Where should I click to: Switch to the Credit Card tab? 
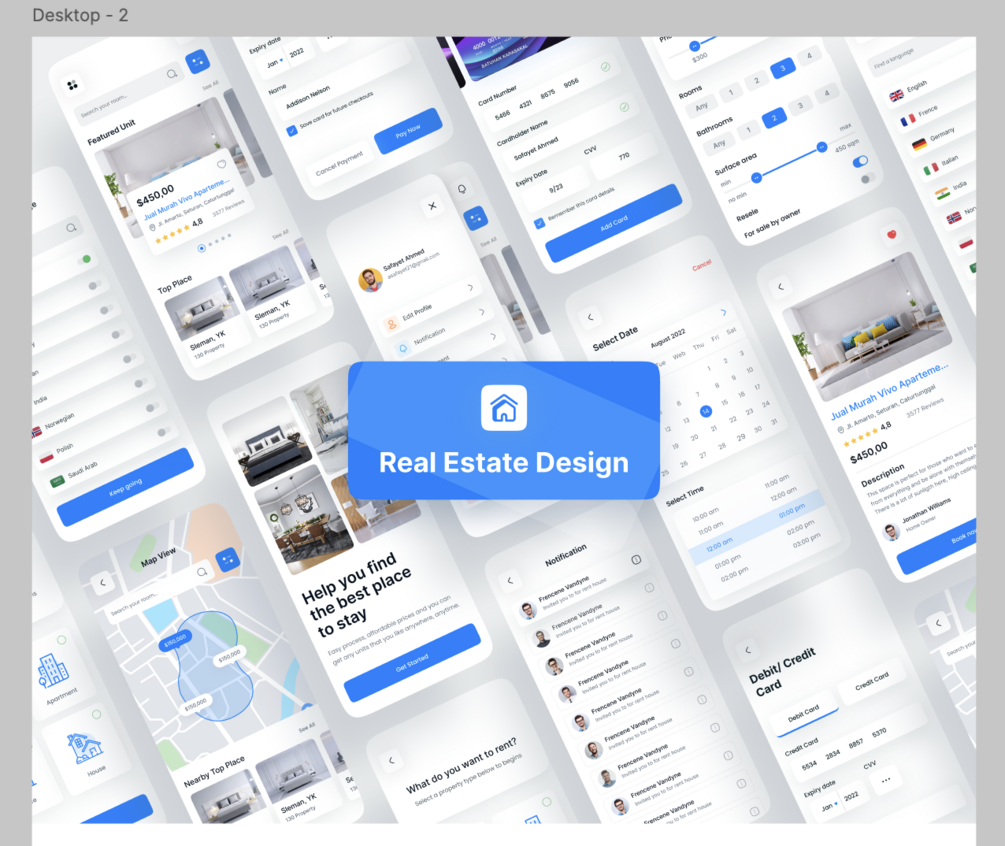click(872, 681)
